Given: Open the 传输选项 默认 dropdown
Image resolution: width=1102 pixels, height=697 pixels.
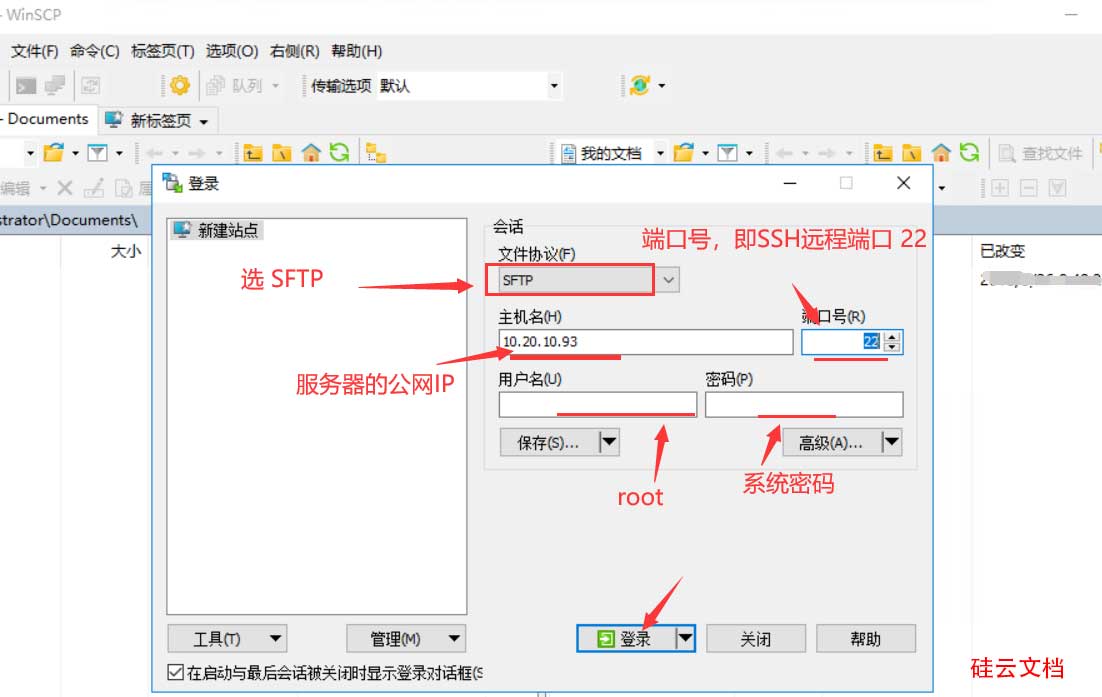Looking at the screenshot, I should click(x=555, y=86).
